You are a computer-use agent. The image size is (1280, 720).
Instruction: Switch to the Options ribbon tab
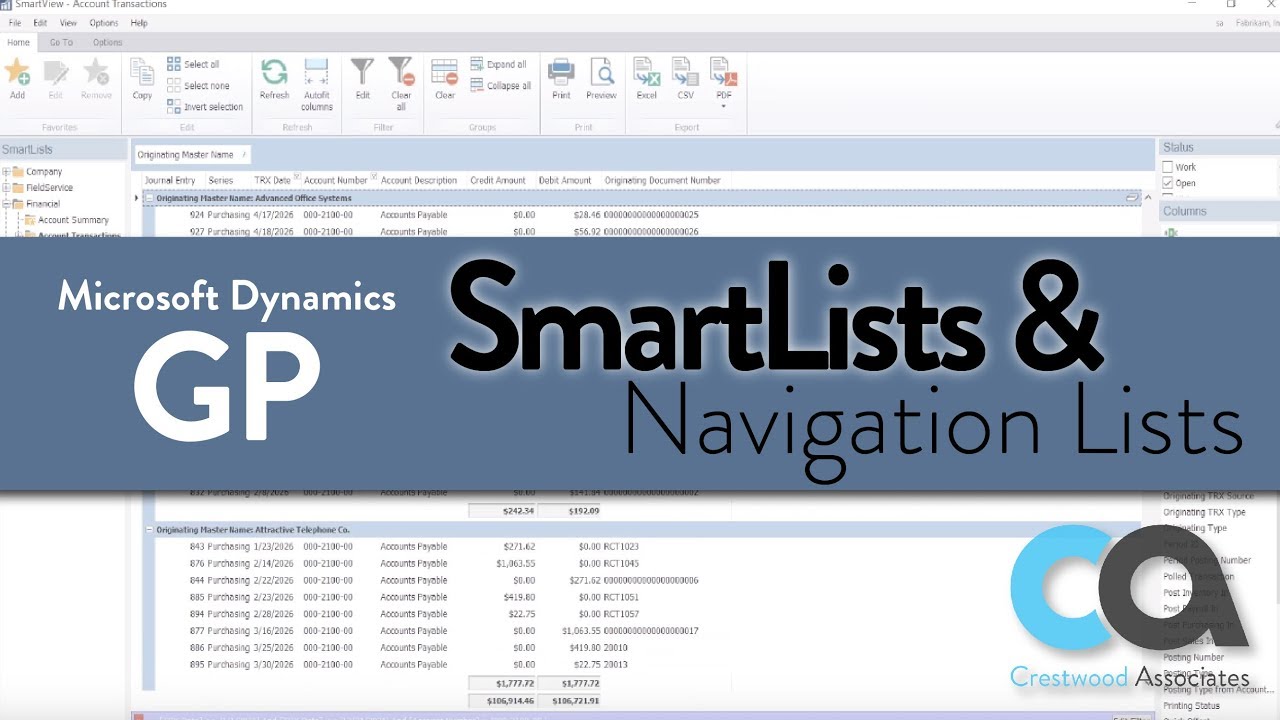pyautogui.click(x=107, y=42)
